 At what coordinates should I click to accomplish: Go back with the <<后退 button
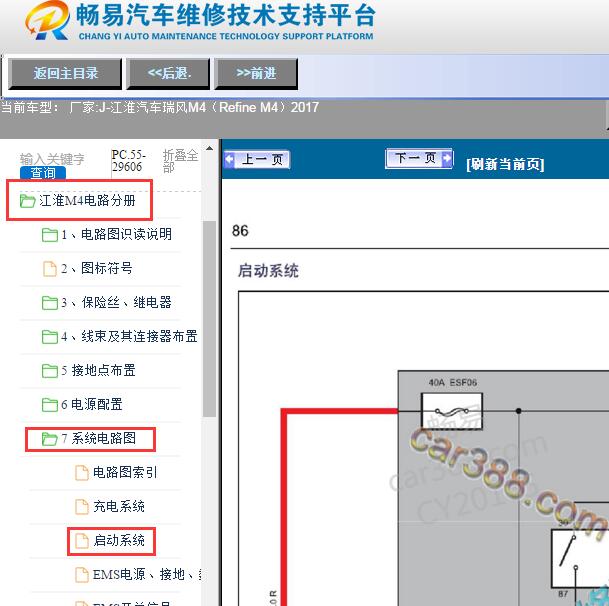coord(168,73)
